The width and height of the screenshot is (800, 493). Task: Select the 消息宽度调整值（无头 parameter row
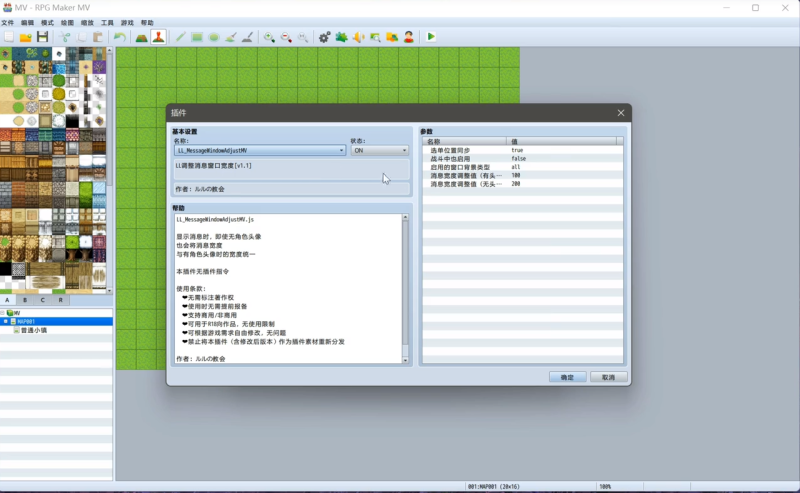click(522, 184)
